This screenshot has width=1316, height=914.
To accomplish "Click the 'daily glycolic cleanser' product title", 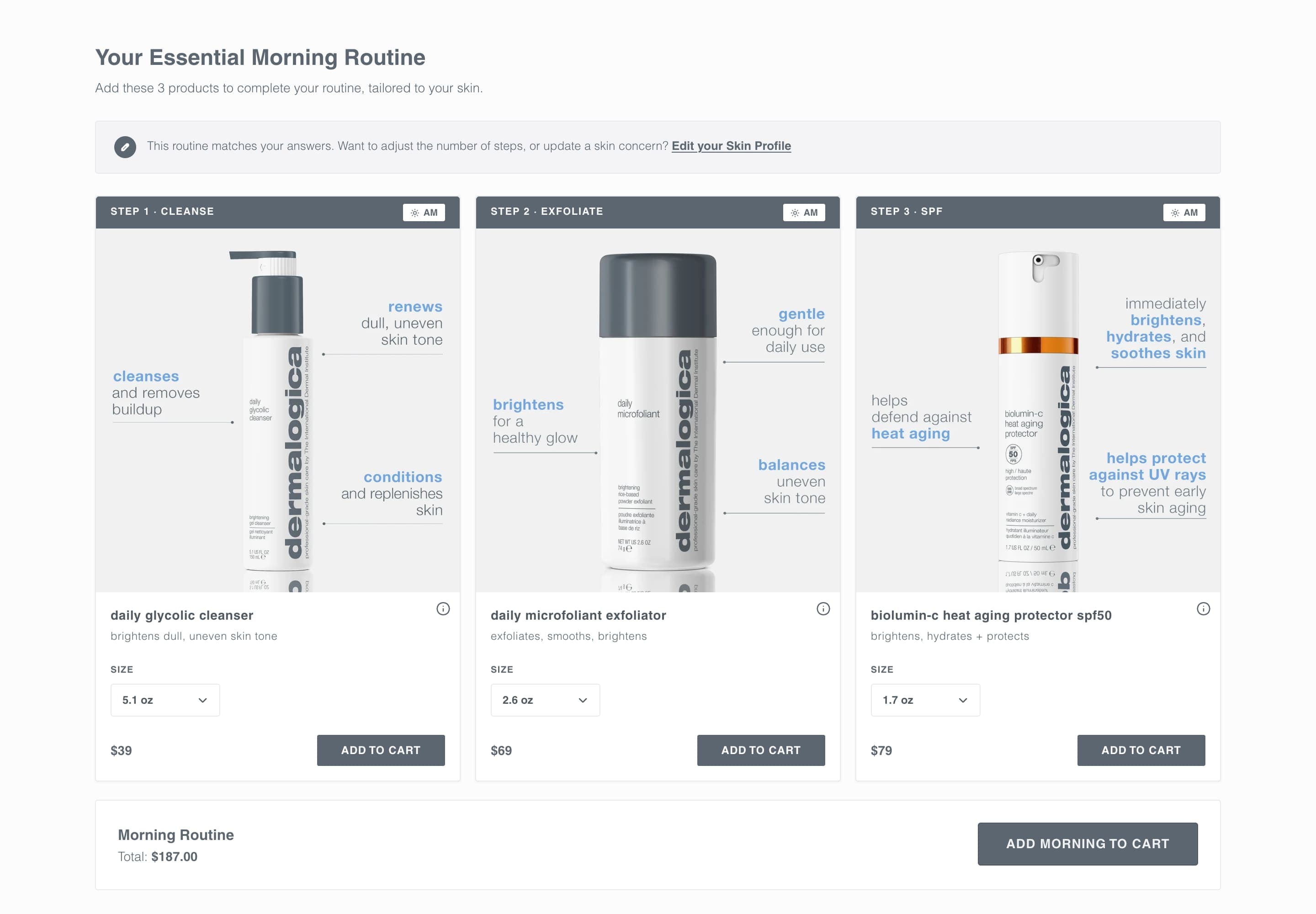I will 181,616.
